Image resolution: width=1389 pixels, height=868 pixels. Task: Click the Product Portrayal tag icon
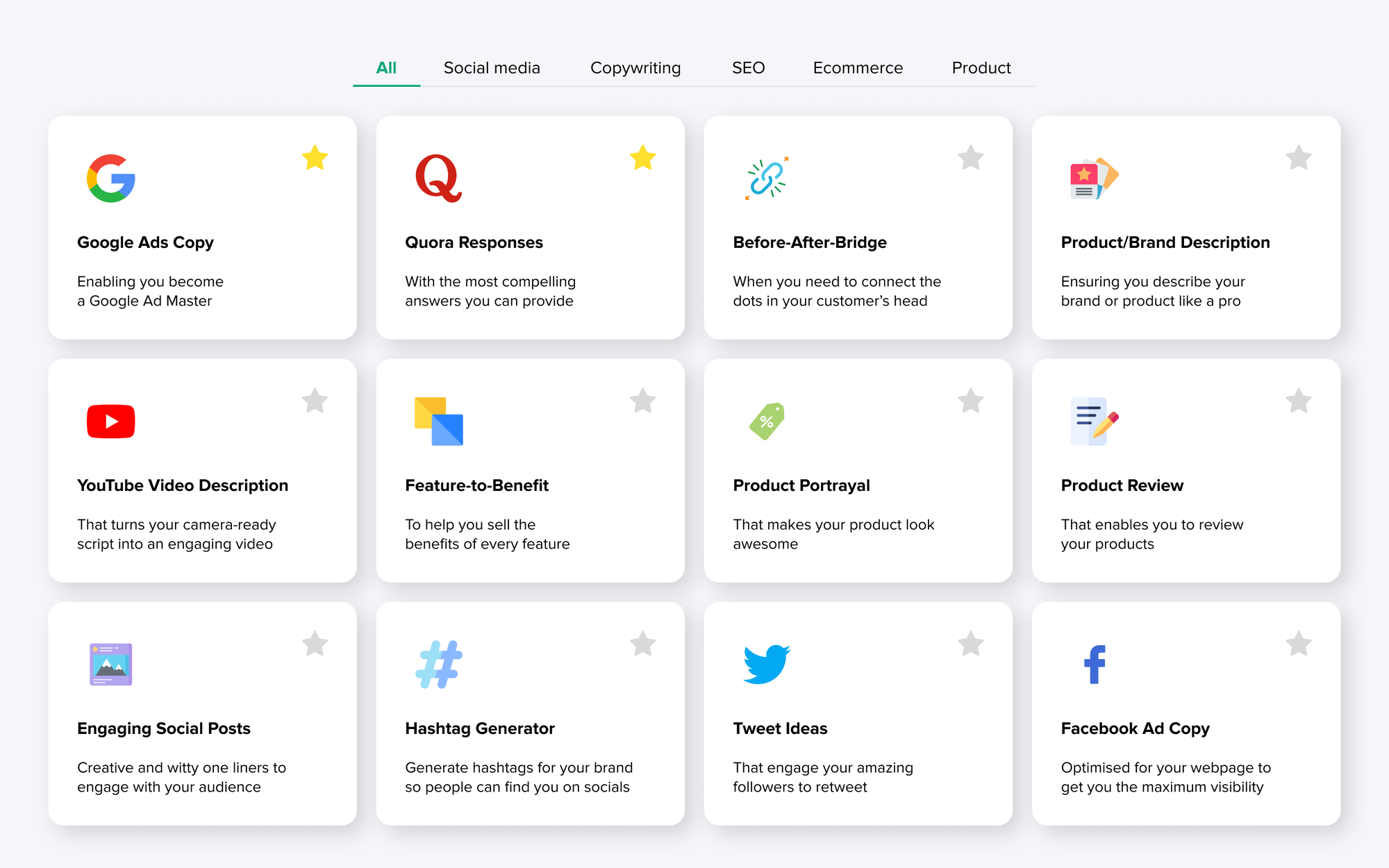pyautogui.click(x=765, y=421)
